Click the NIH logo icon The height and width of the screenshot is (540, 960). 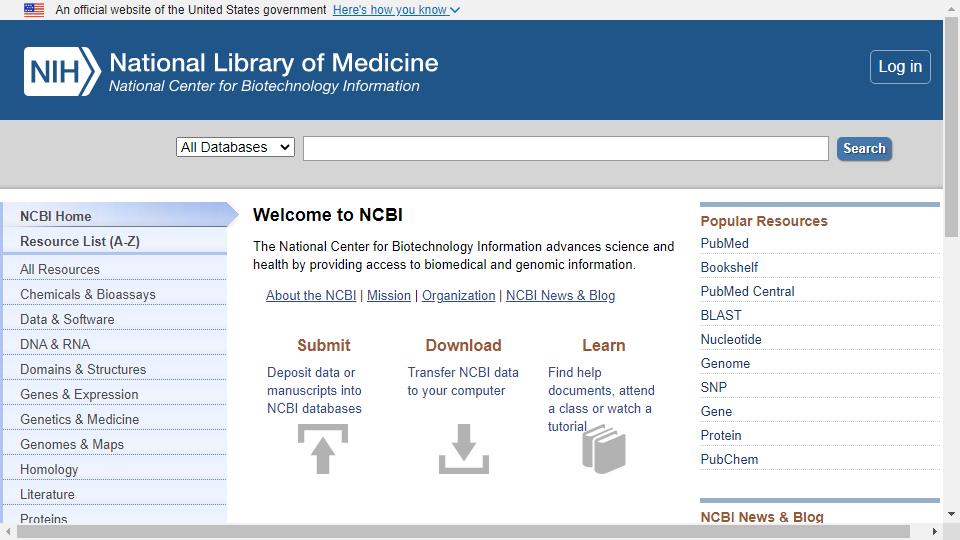click(x=62, y=72)
